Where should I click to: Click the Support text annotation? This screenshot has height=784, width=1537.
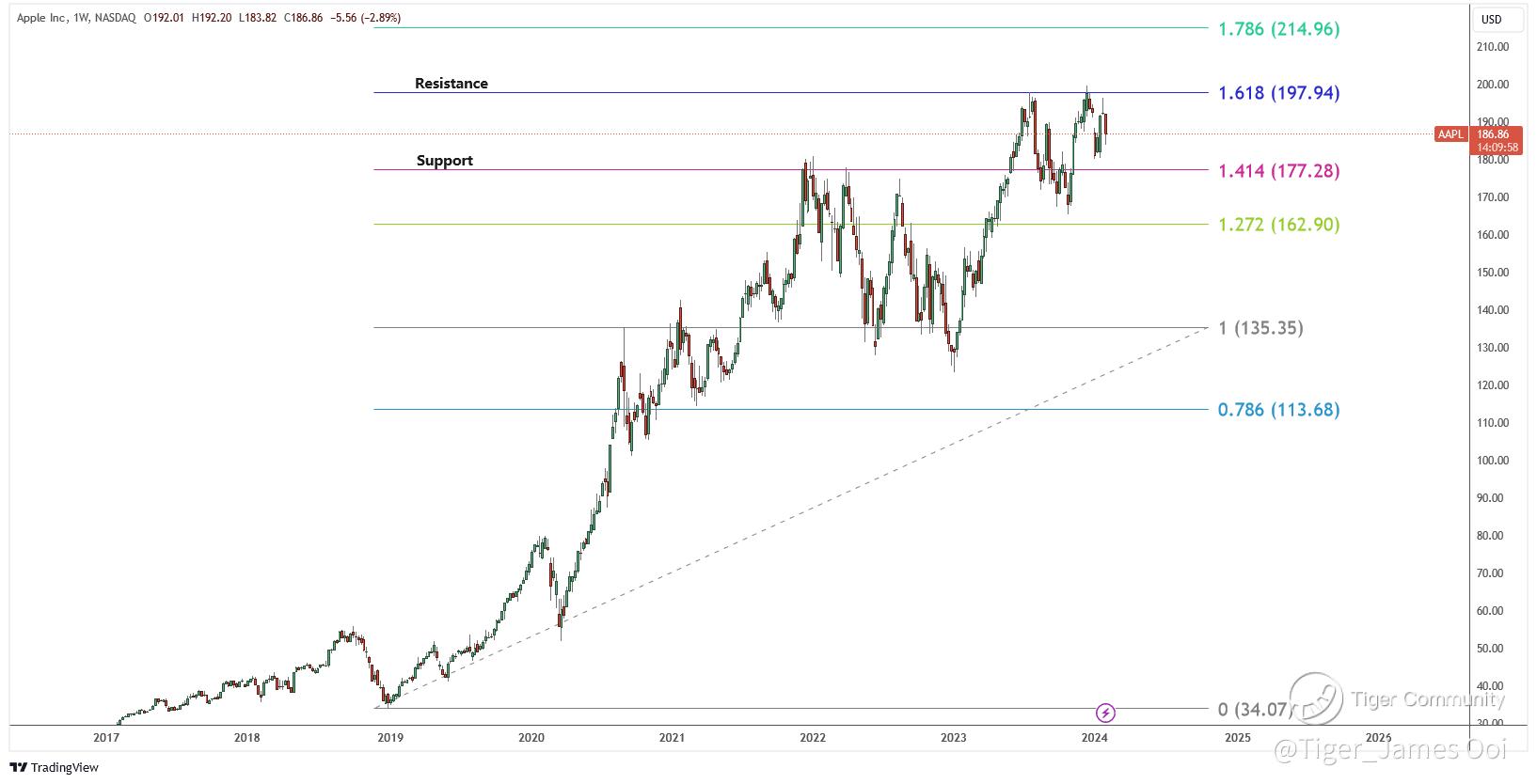(445, 160)
